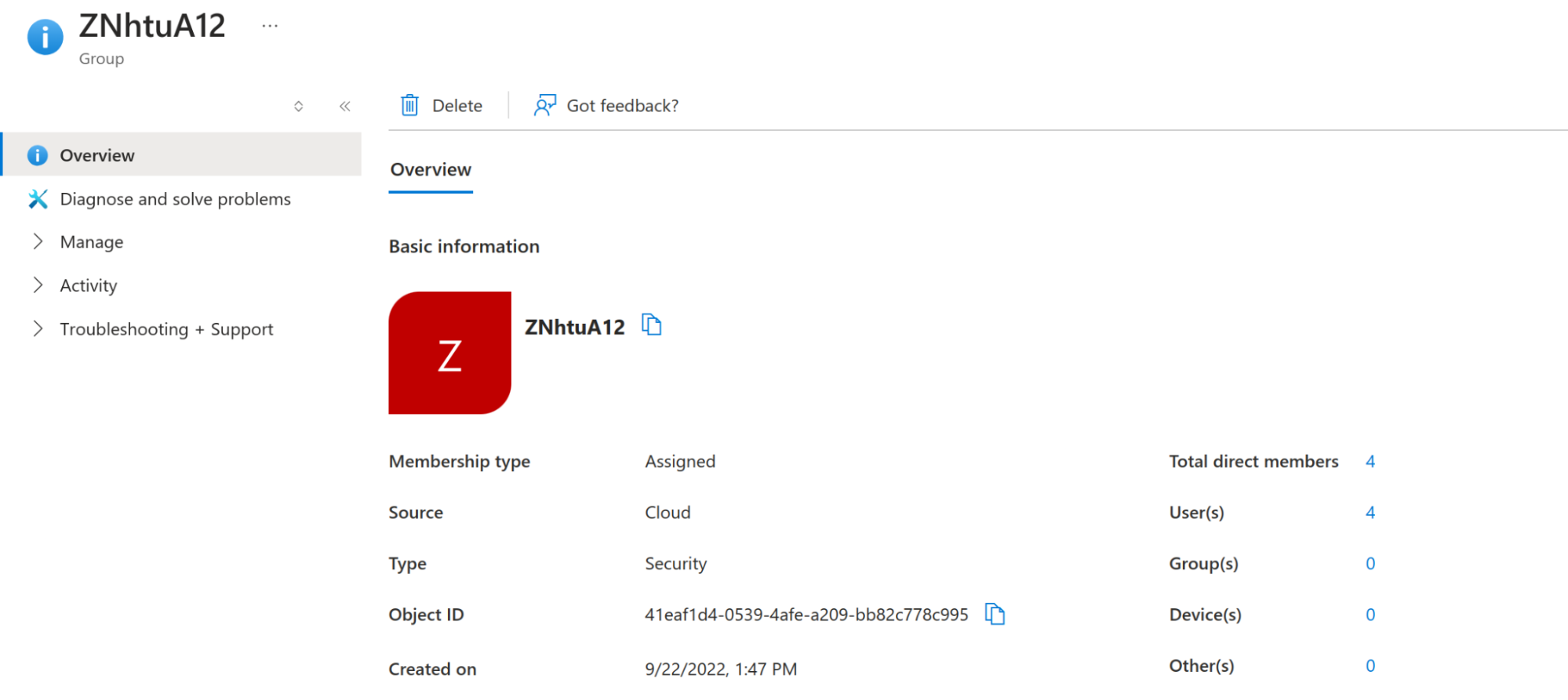The height and width of the screenshot is (700, 1568).
Task: Click the User(s) label
Action: pos(1196,513)
